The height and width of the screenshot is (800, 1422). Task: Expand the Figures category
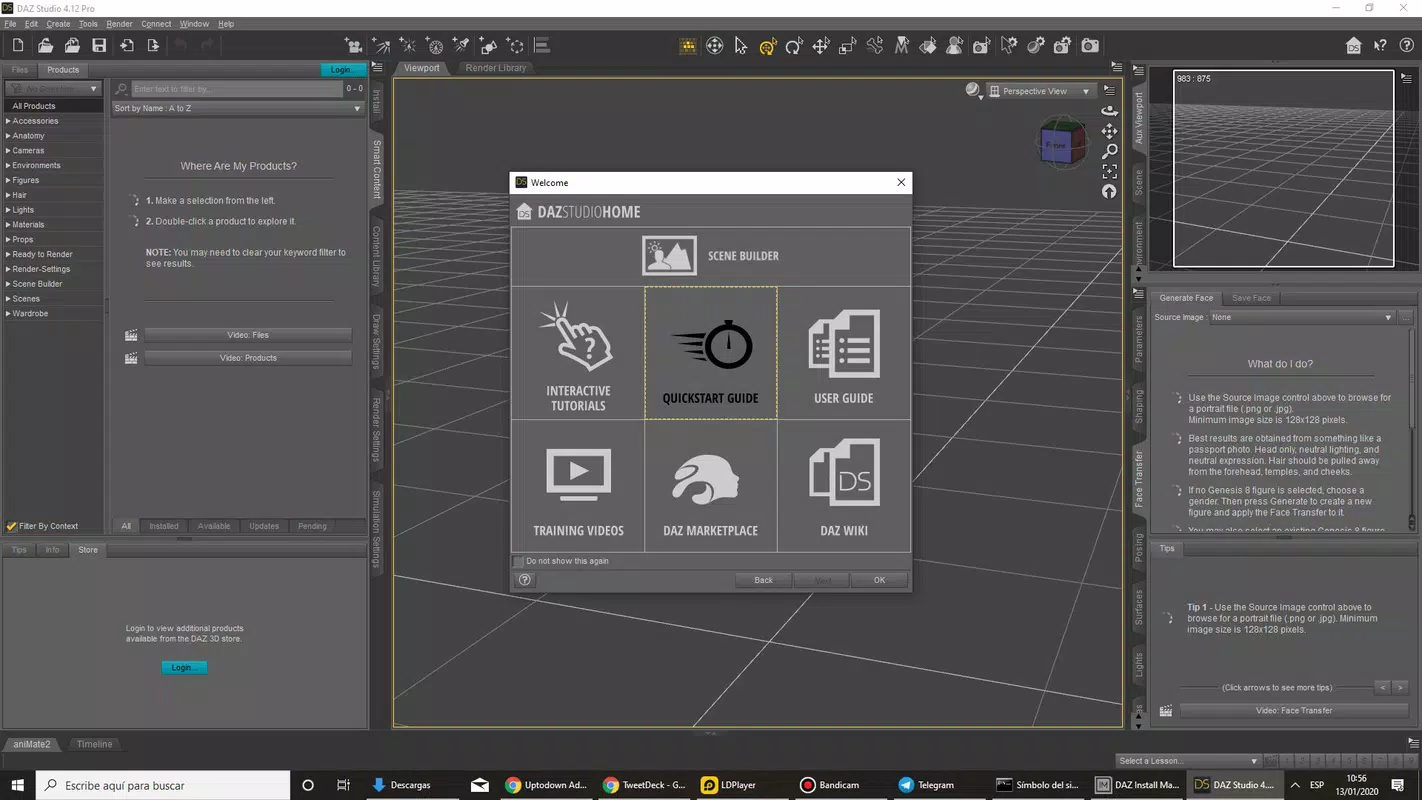9,180
